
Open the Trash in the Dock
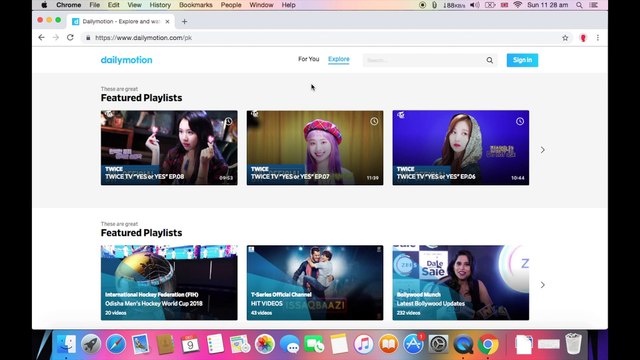[x=573, y=343]
